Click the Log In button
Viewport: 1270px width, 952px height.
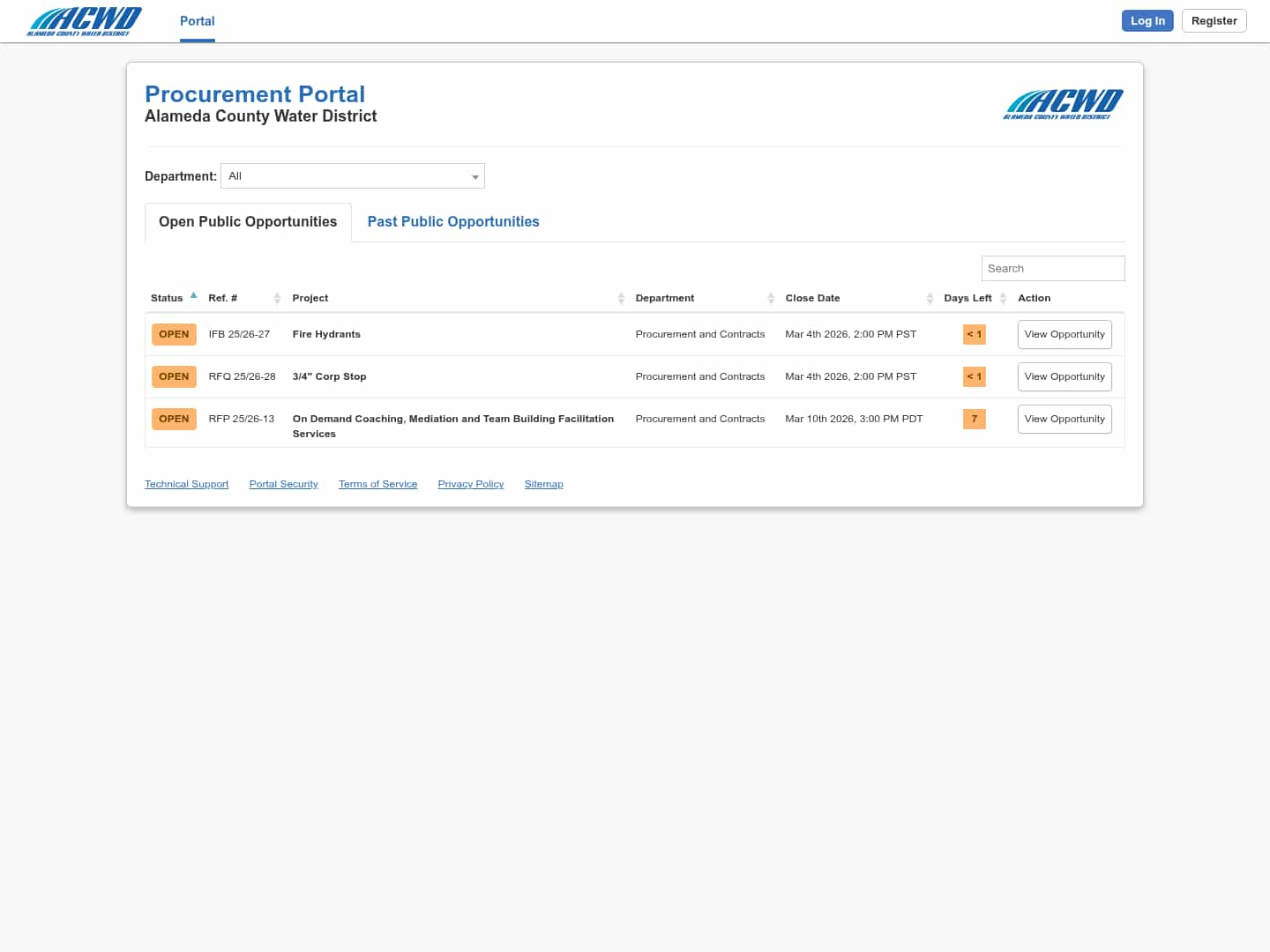(1147, 21)
